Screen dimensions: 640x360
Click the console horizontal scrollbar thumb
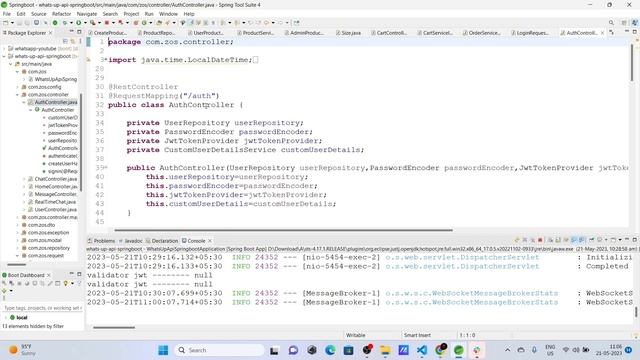pyautogui.click(x=114, y=327)
